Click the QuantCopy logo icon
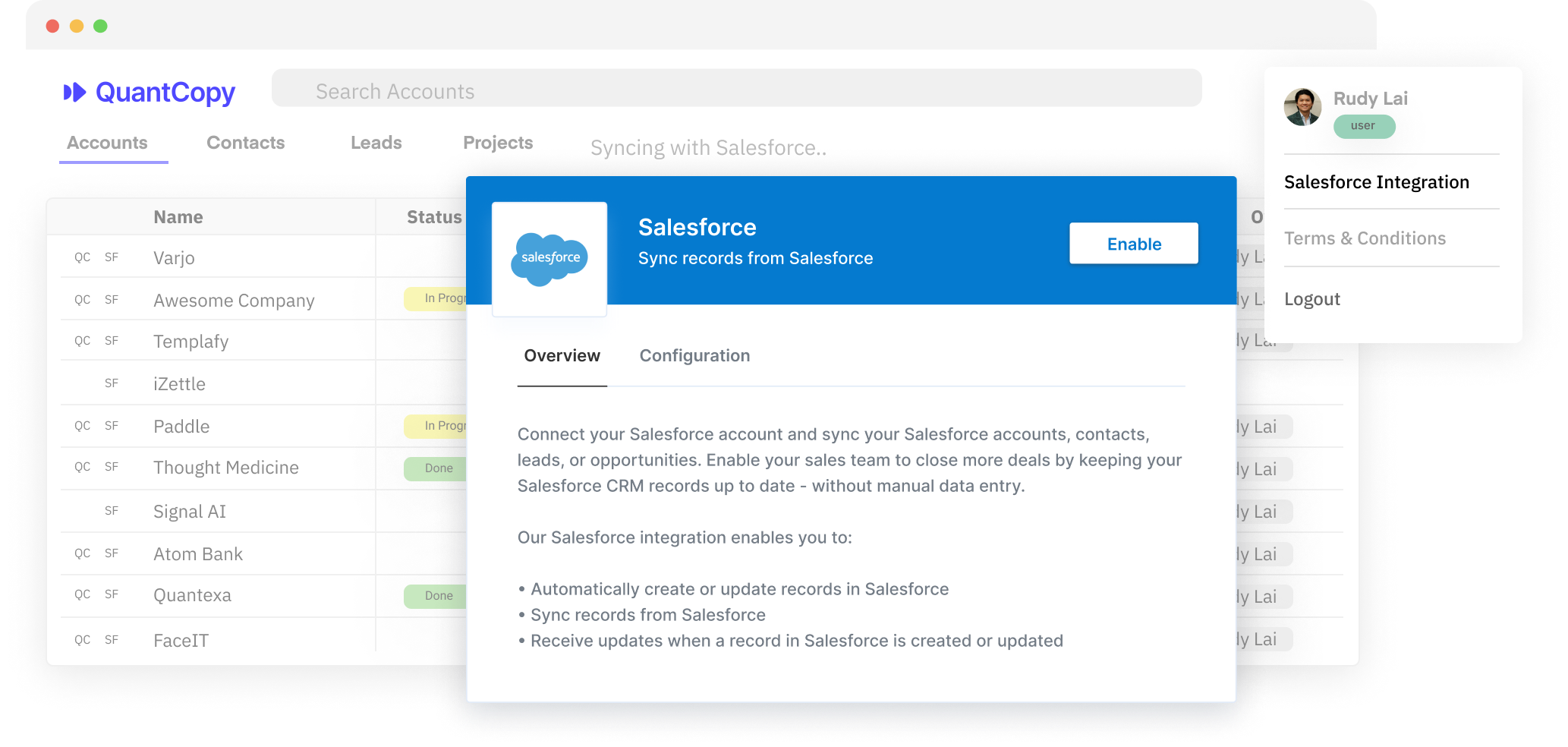1568x747 pixels. pos(74,93)
